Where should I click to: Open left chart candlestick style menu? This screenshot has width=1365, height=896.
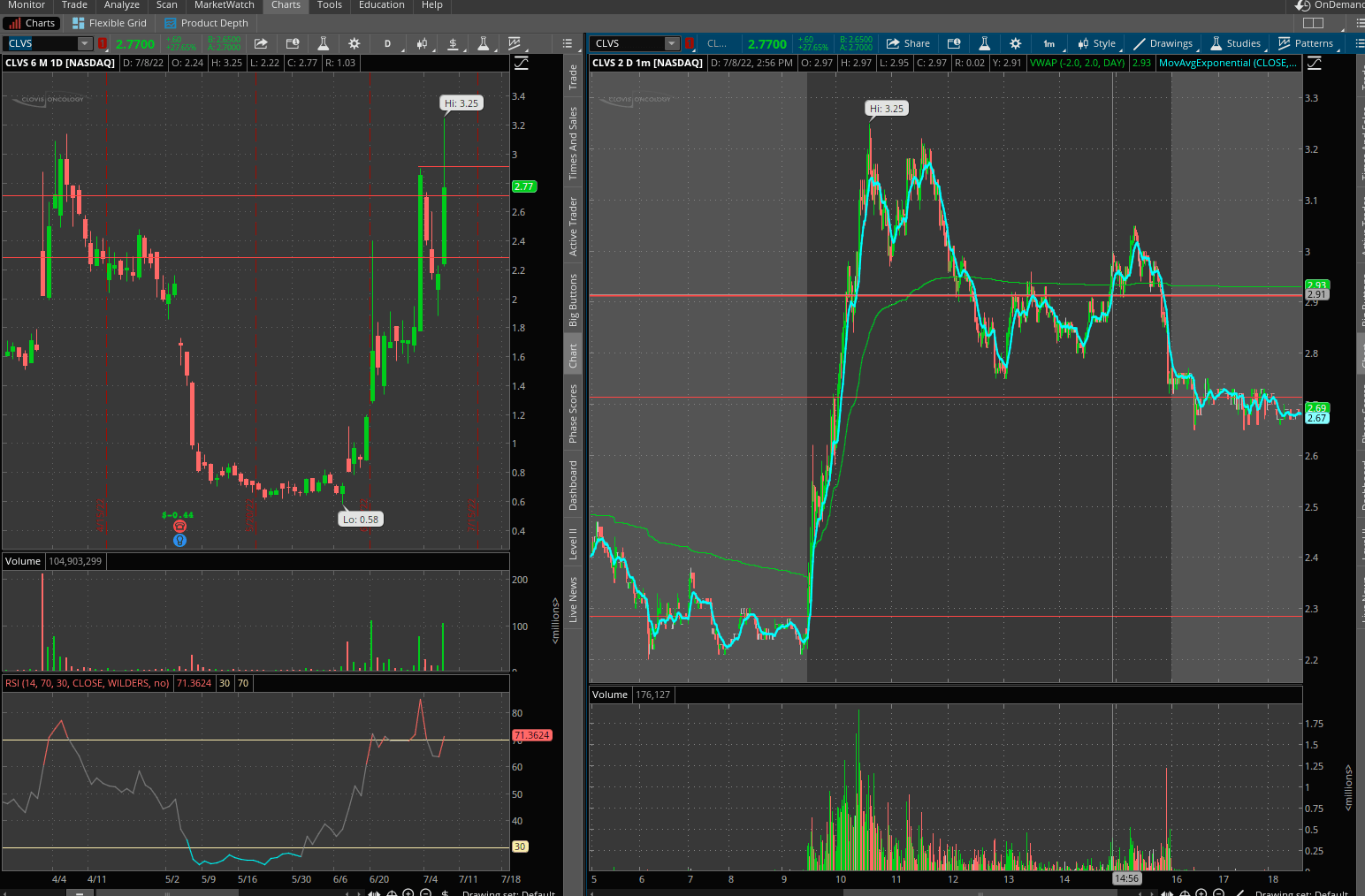tap(423, 43)
